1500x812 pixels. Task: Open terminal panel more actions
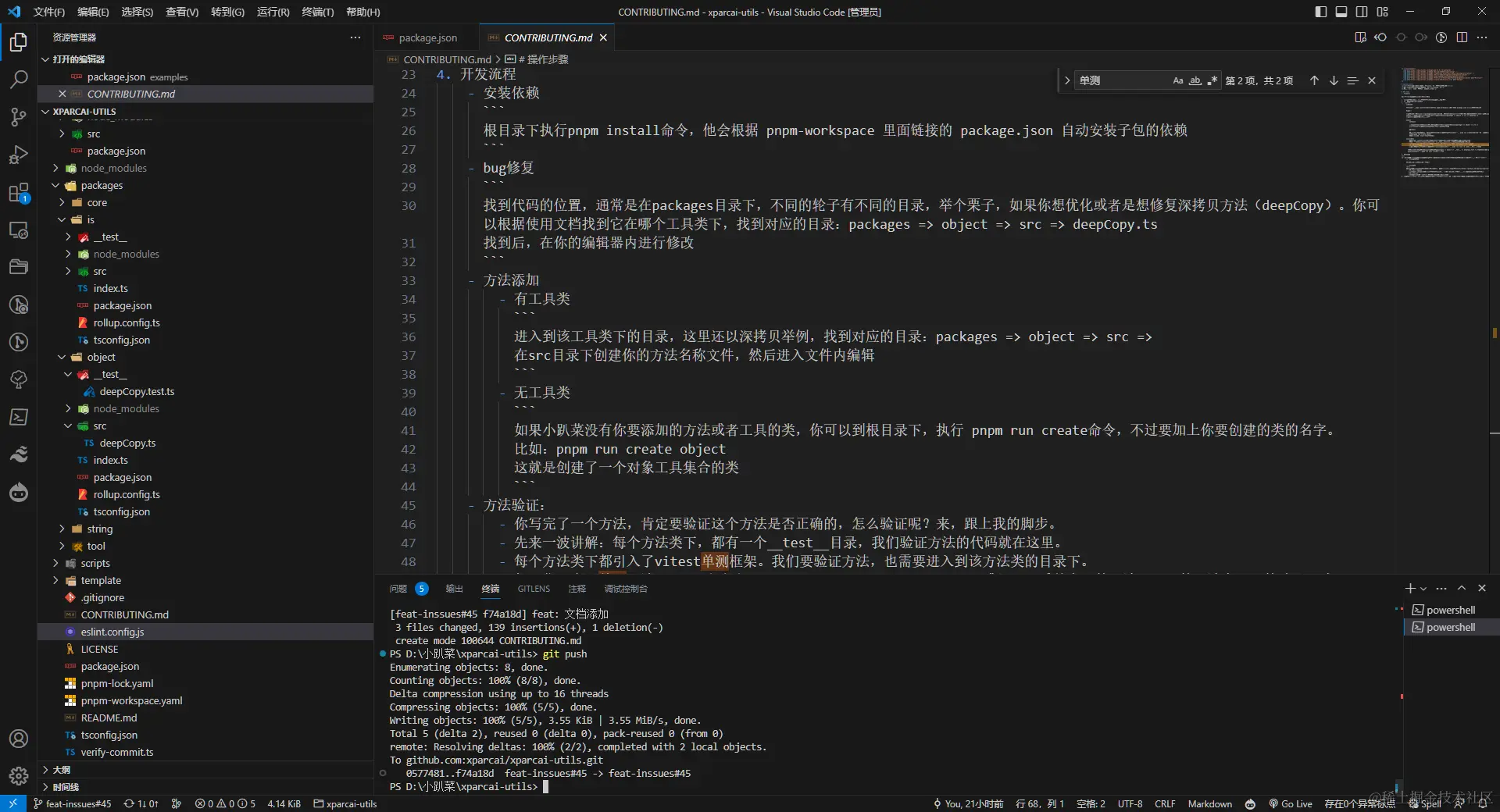click(1441, 588)
